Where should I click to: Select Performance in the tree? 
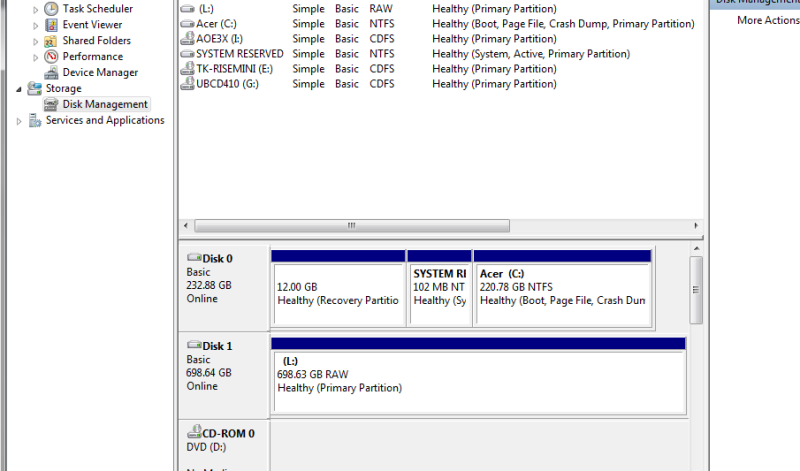pos(93,56)
